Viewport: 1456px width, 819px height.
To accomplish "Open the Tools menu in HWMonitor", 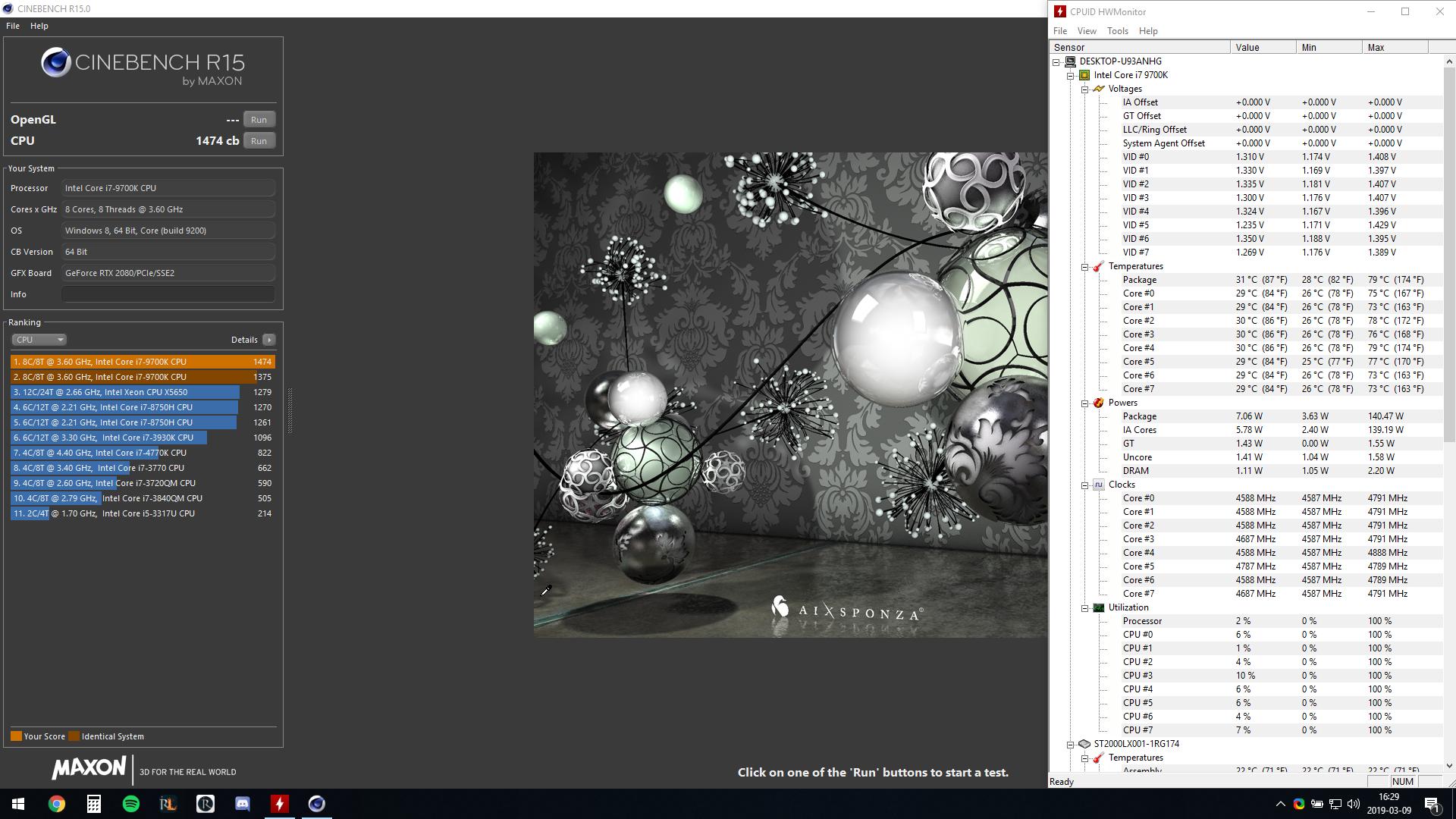I will [x=1117, y=31].
